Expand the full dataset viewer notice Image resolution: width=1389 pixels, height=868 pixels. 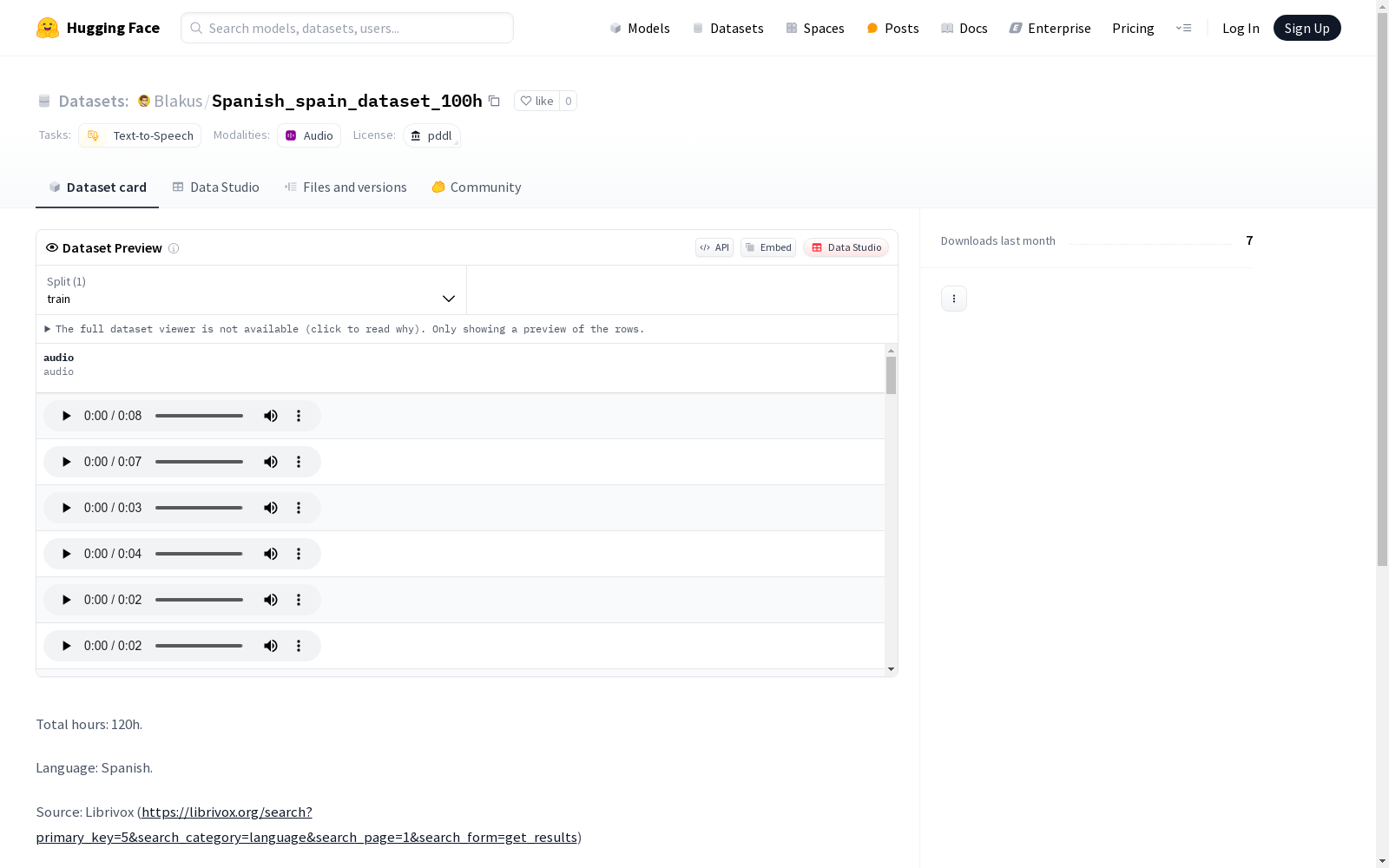coord(345,329)
